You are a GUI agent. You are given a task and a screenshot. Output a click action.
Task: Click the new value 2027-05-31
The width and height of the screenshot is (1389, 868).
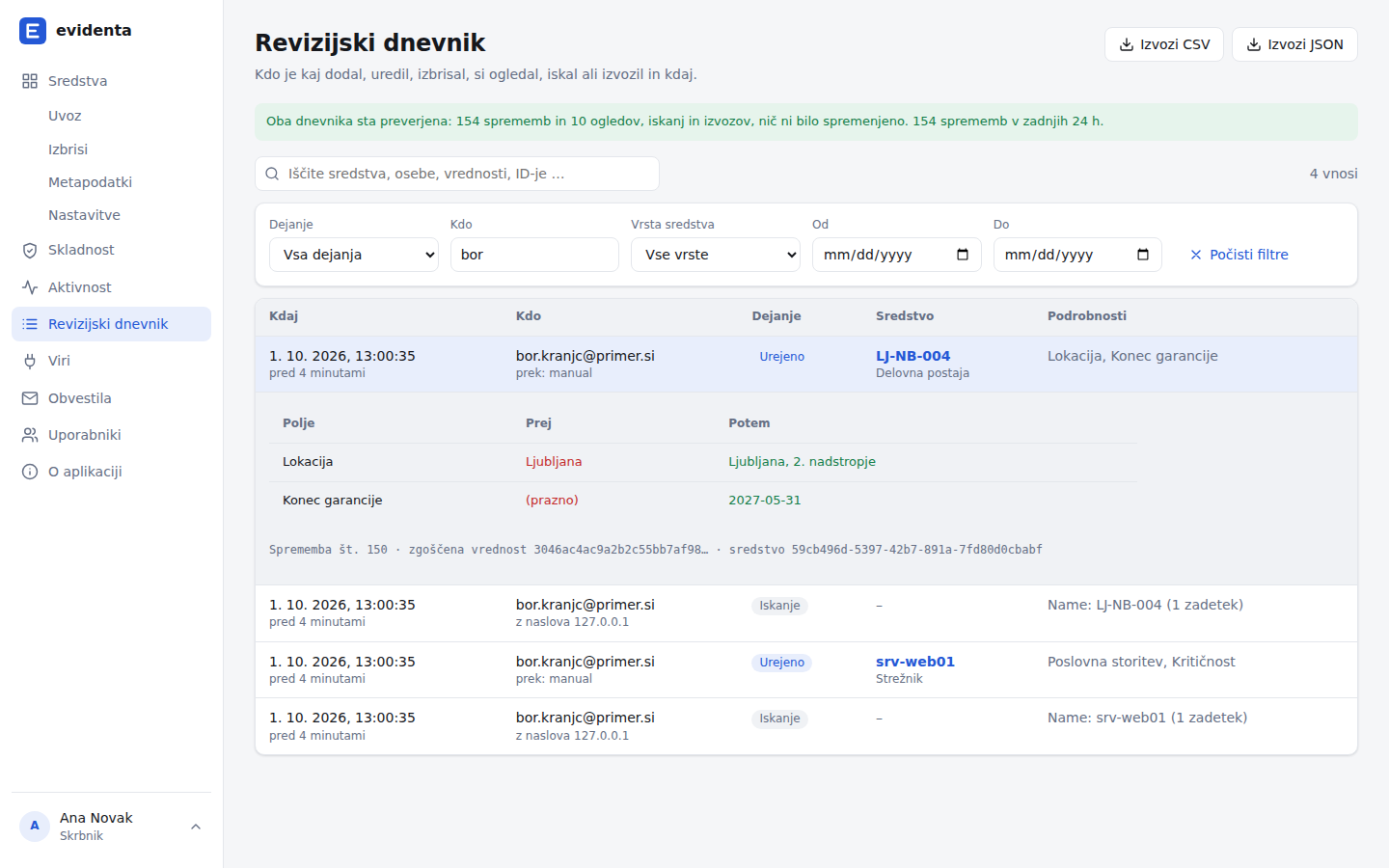(765, 501)
